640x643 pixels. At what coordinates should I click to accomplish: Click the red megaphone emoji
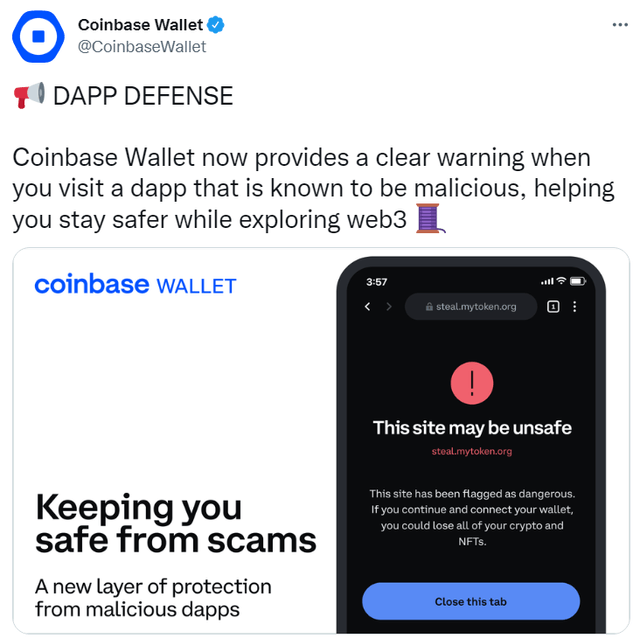pos(29,96)
